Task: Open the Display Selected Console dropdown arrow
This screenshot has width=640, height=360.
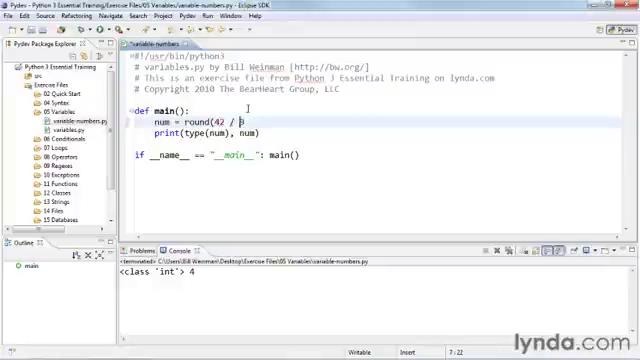Action: [x=595, y=251]
